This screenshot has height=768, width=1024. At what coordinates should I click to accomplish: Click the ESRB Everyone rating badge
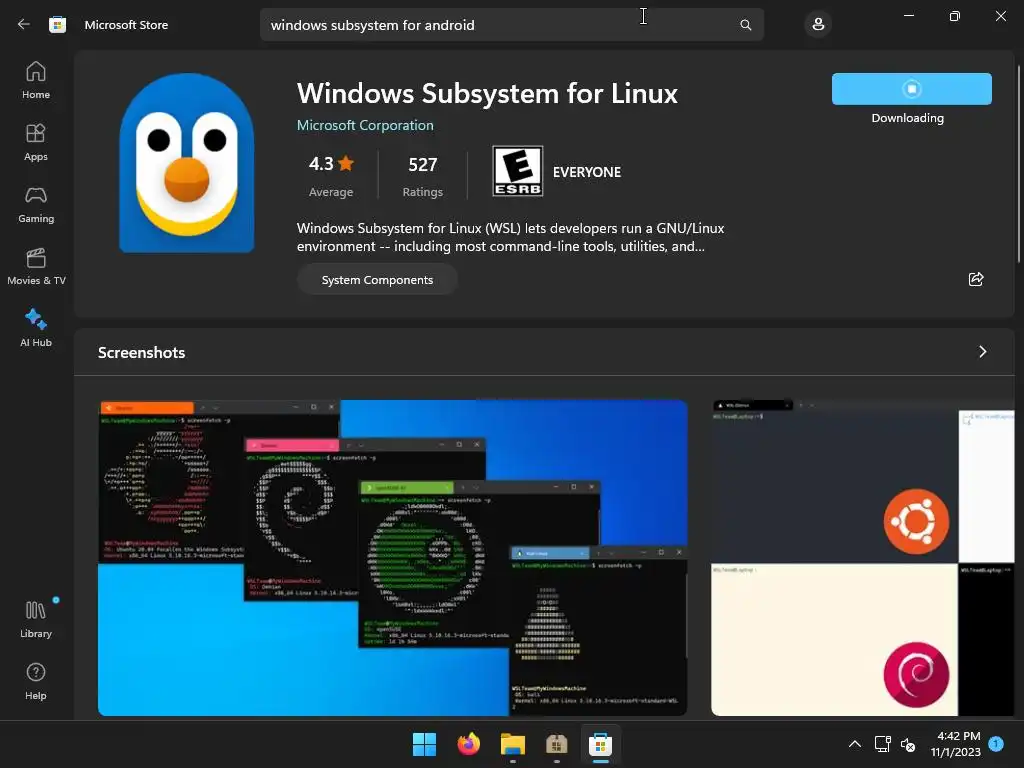(518, 172)
